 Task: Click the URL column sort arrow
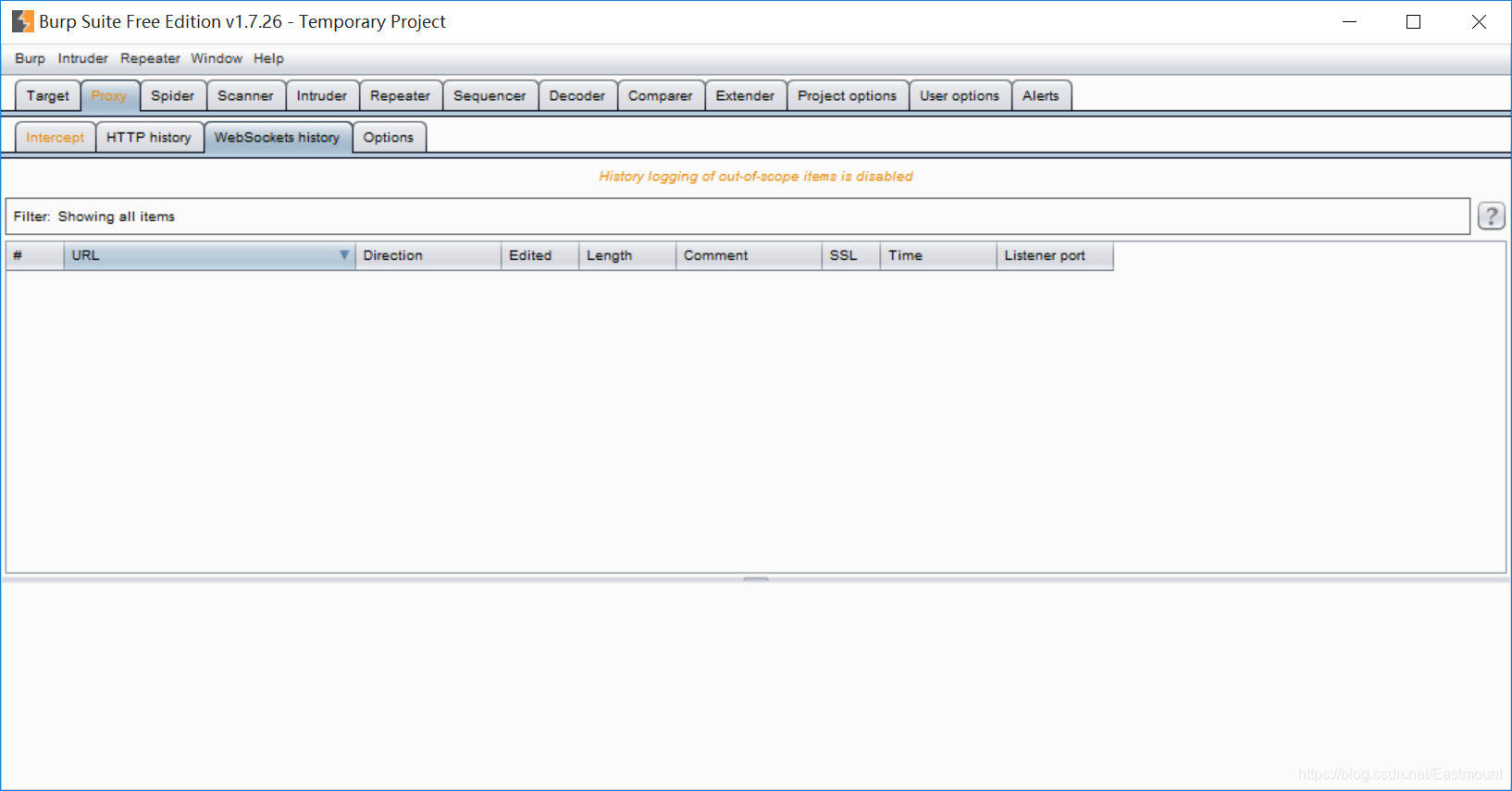[344, 255]
